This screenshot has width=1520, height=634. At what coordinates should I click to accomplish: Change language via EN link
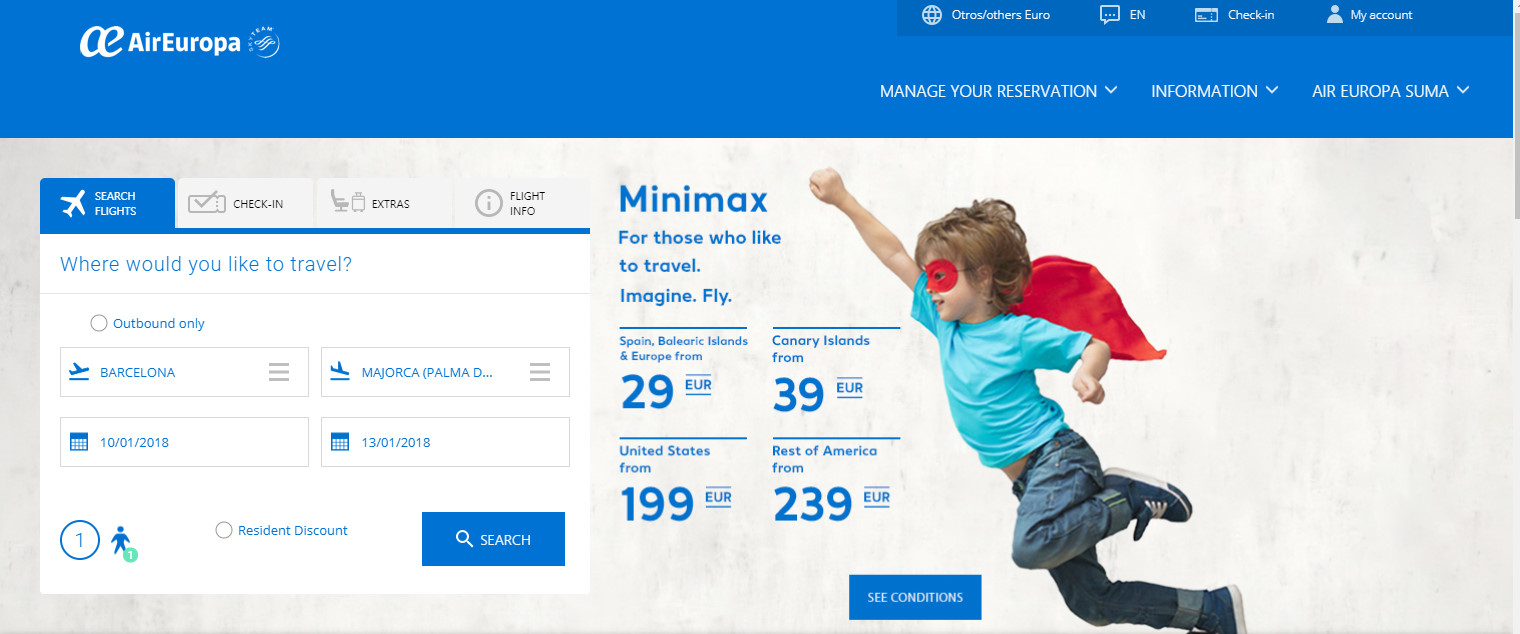coord(1137,15)
